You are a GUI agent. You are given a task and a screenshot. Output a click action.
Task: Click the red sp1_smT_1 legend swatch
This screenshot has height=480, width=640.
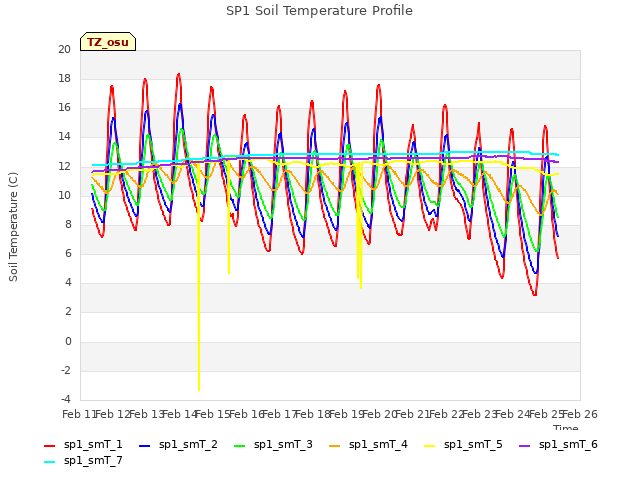pyautogui.click(x=49, y=446)
